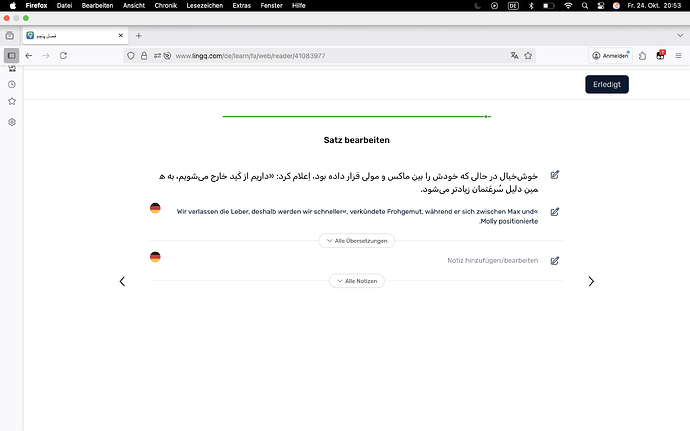
Task: Click the edit icon beside the Persian sentence
Action: 555,175
